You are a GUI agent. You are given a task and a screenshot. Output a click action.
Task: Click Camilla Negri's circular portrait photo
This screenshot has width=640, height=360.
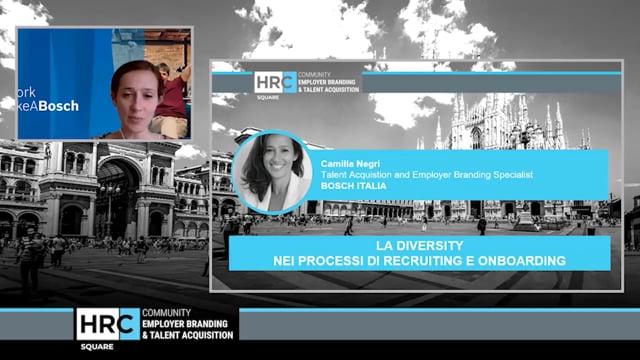point(272,173)
